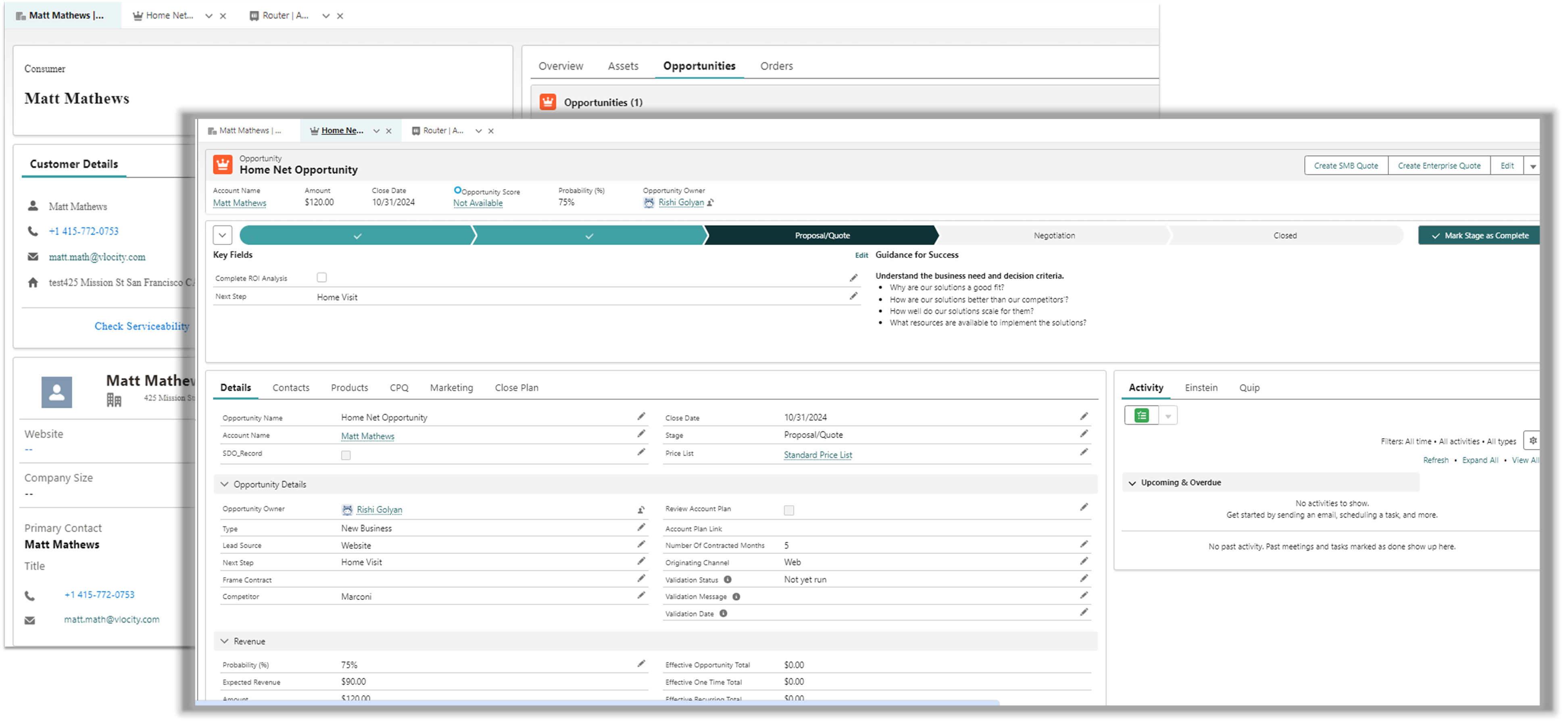Click the pencil icon for Next Step key field

pos(853,296)
